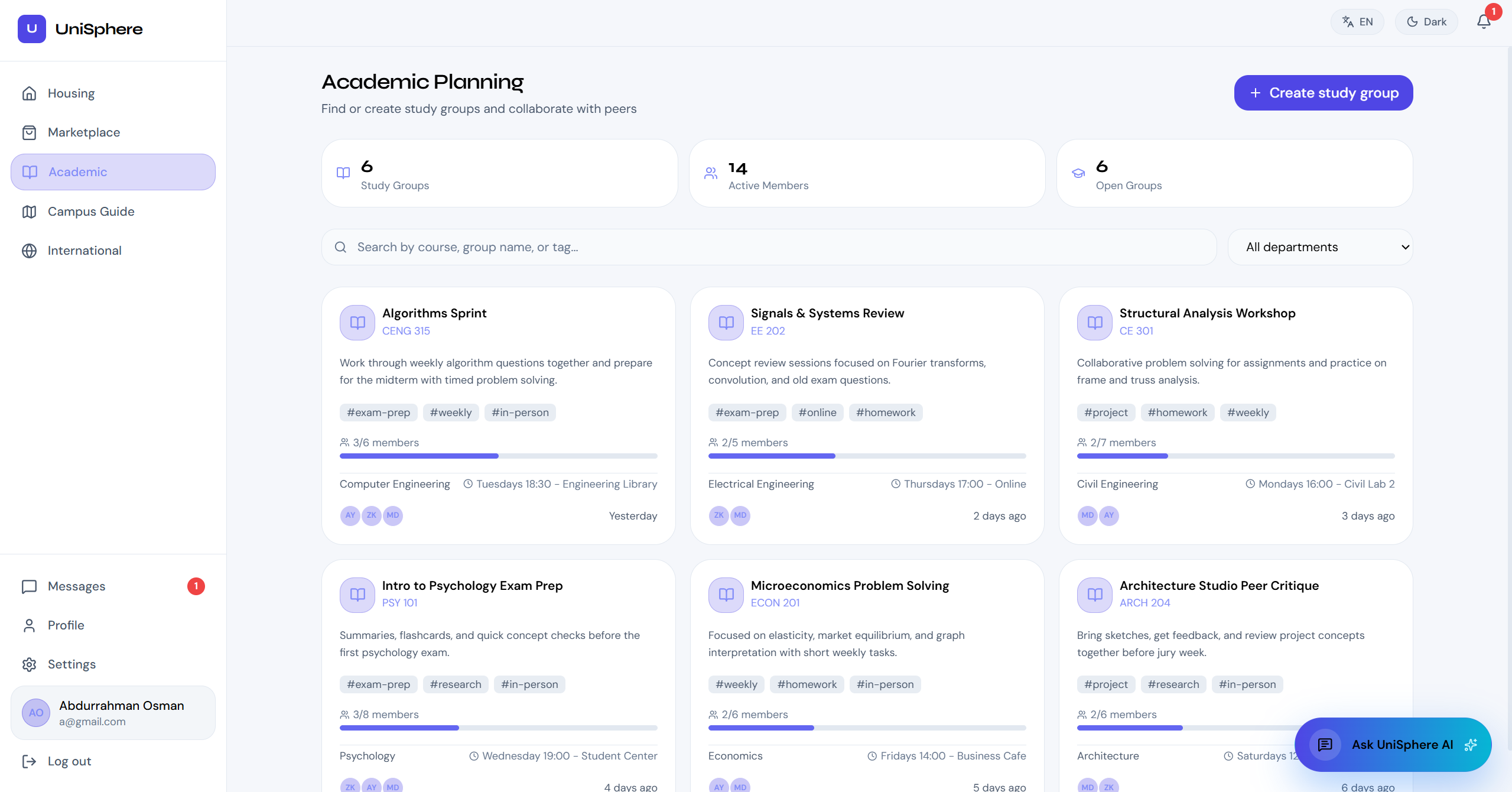Open the All departments dropdown
1512x792 pixels.
[1320, 247]
